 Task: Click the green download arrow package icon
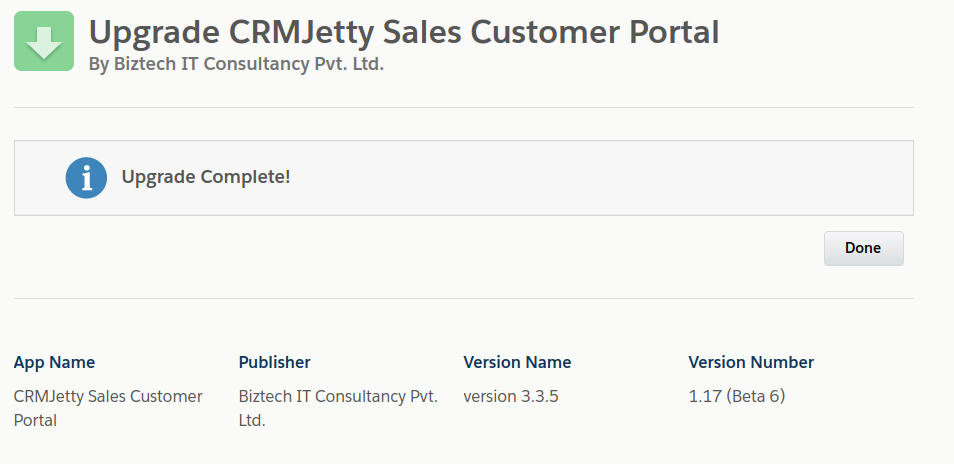(x=44, y=41)
